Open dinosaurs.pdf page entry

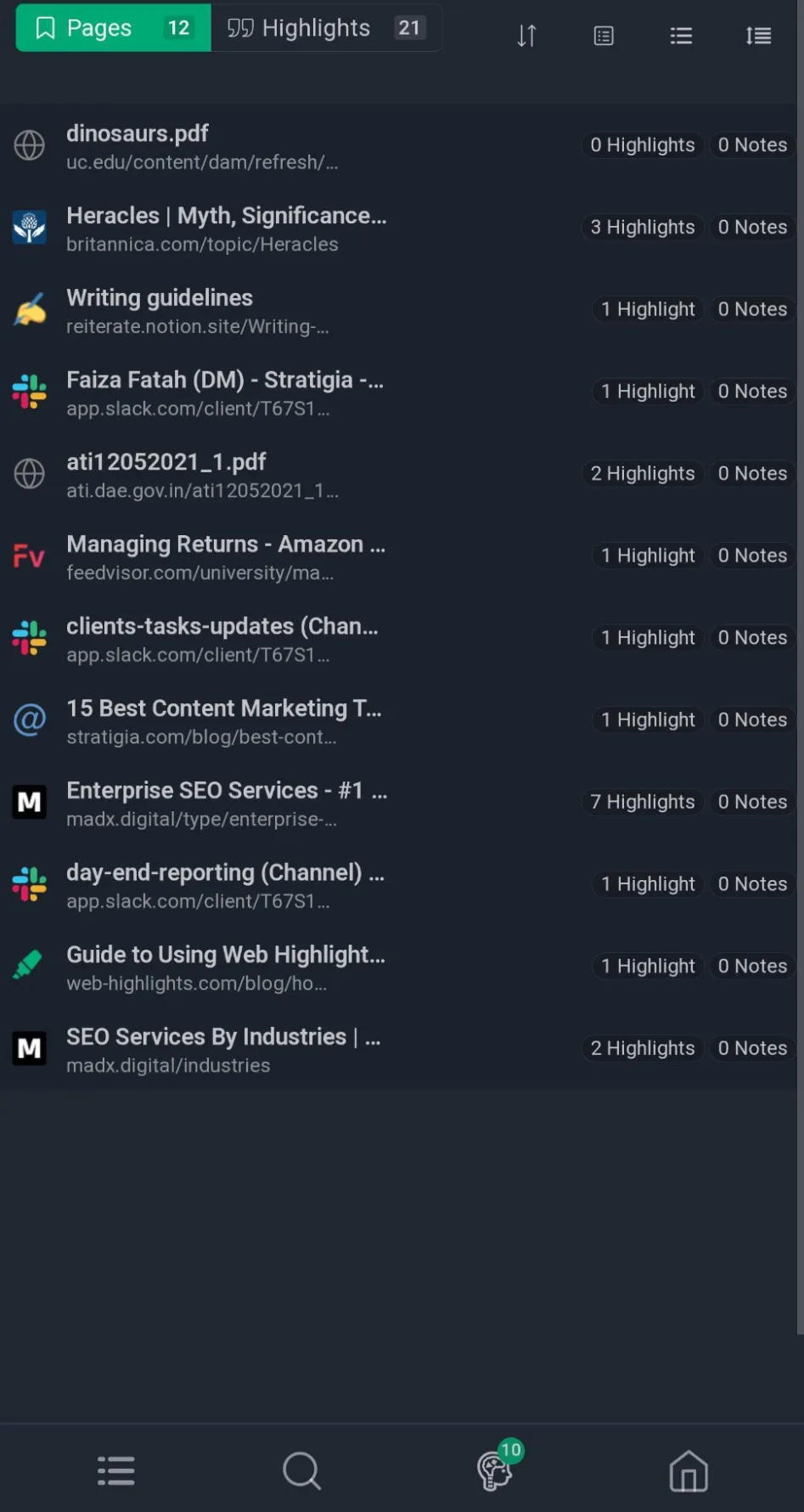(x=399, y=146)
